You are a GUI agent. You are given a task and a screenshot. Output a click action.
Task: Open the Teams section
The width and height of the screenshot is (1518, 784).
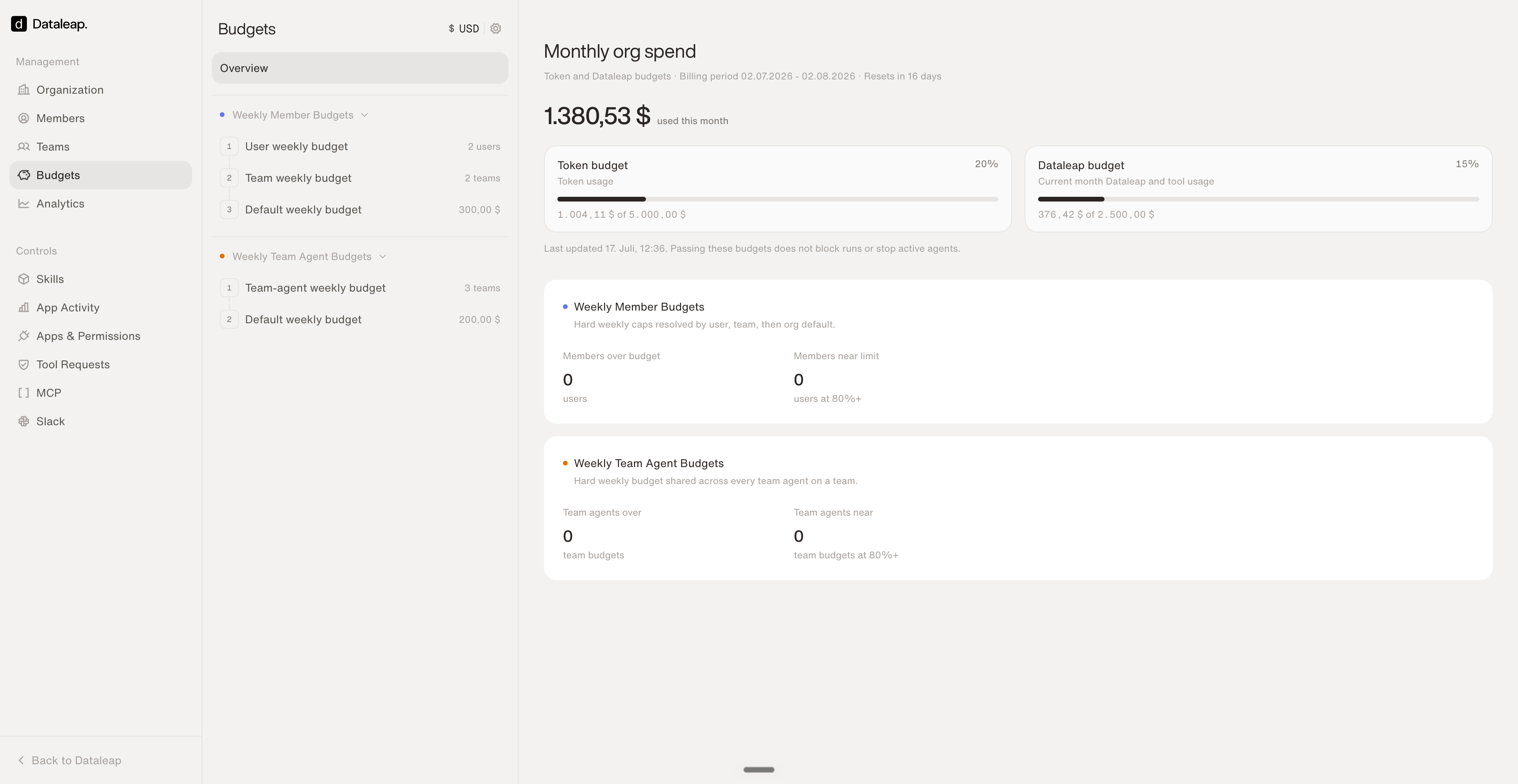101,147
